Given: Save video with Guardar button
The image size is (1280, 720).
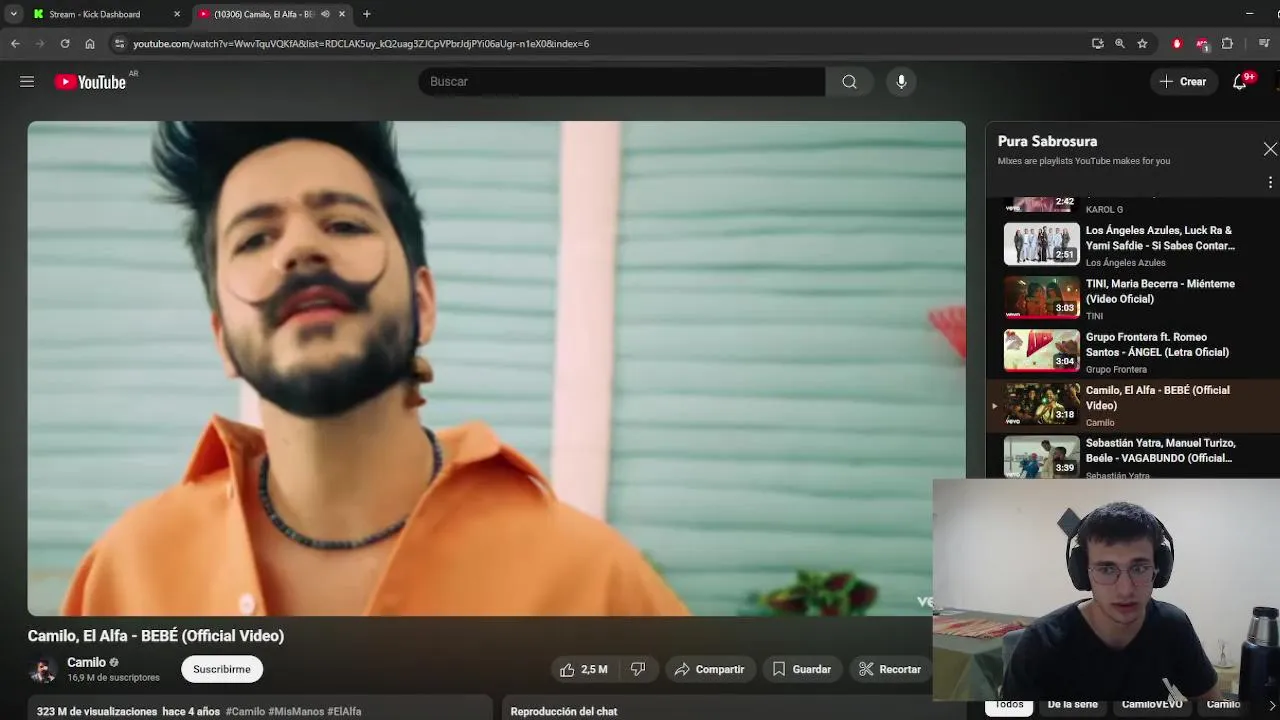Looking at the screenshot, I should tap(801, 669).
